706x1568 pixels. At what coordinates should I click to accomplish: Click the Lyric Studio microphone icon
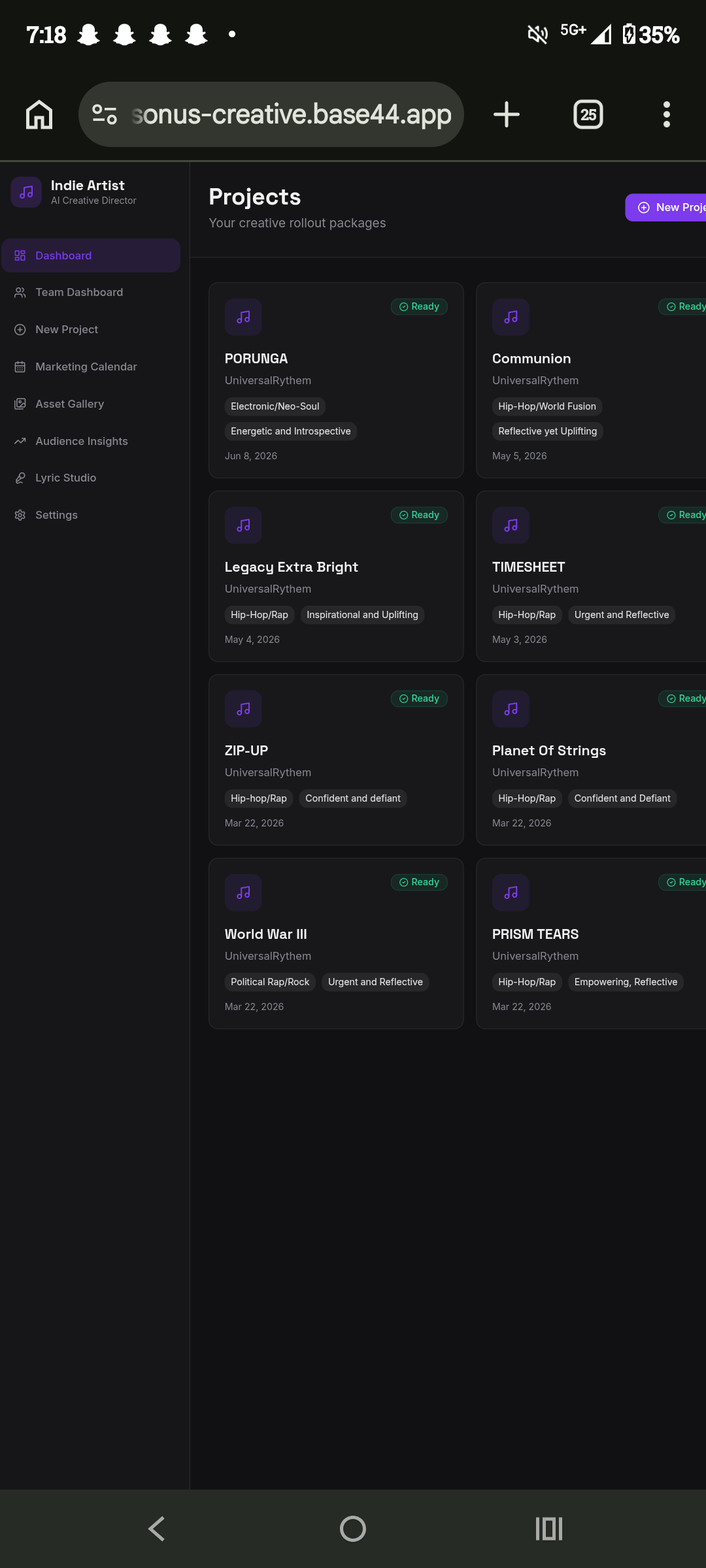(x=20, y=478)
